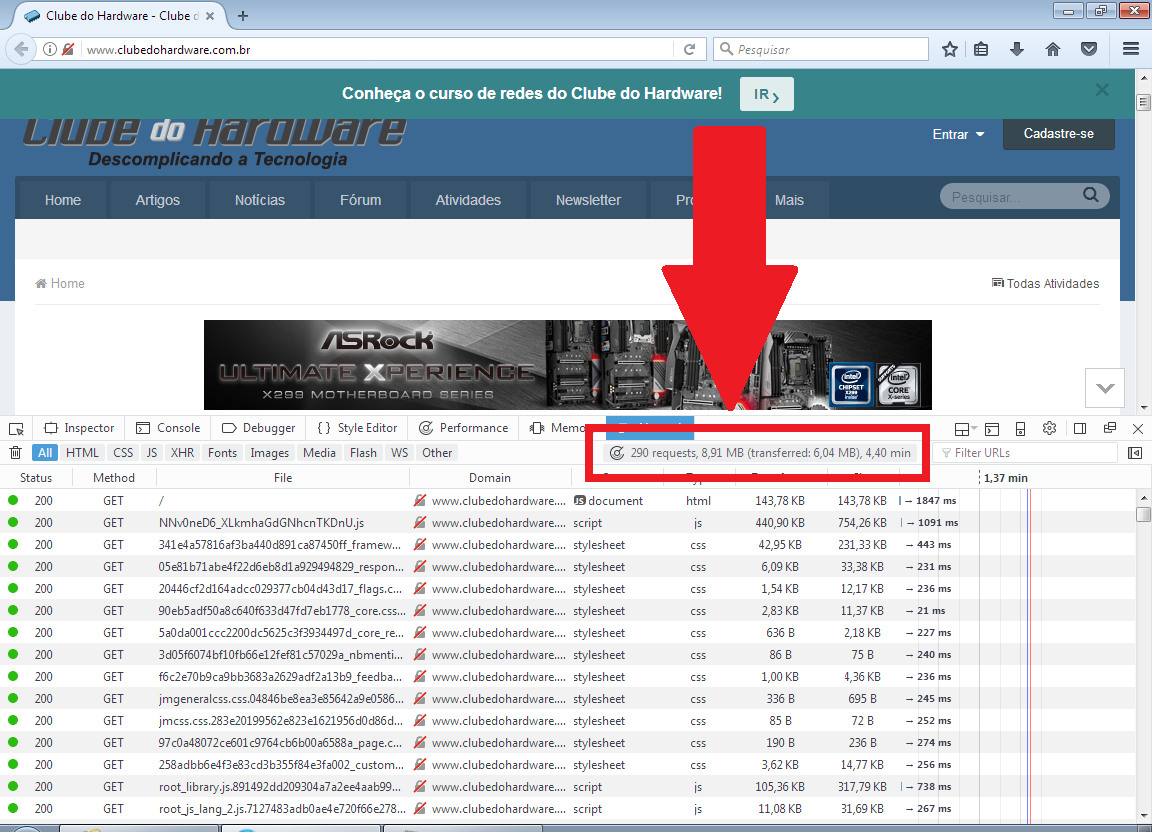This screenshot has height=832, width=1152.
Task: Open the Firefox hamburger menu
Action: coord(1131,49)
